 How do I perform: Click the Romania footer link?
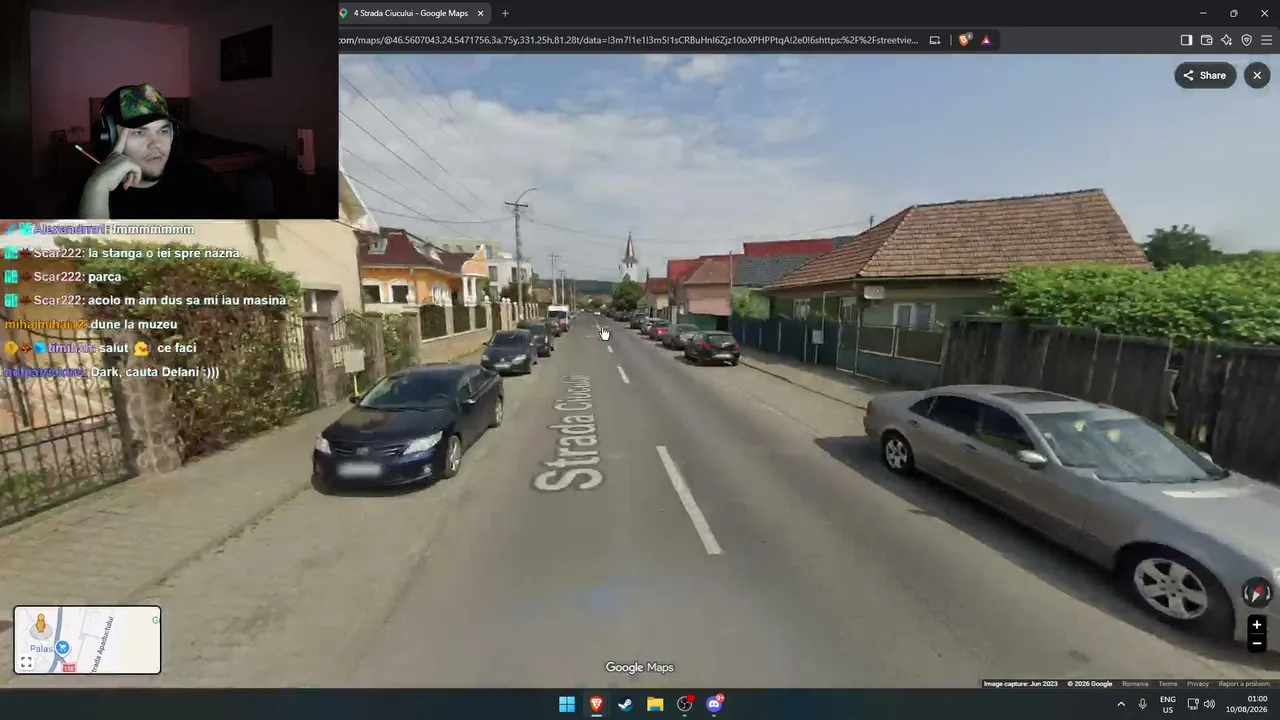pyautogui.click(x=1135, y=684)
